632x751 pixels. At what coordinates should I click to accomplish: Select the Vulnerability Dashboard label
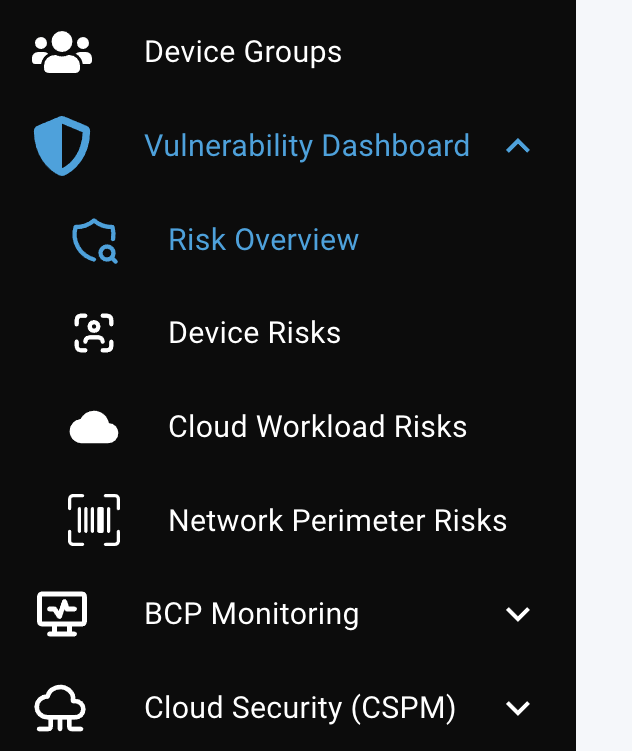click(306, 146)
